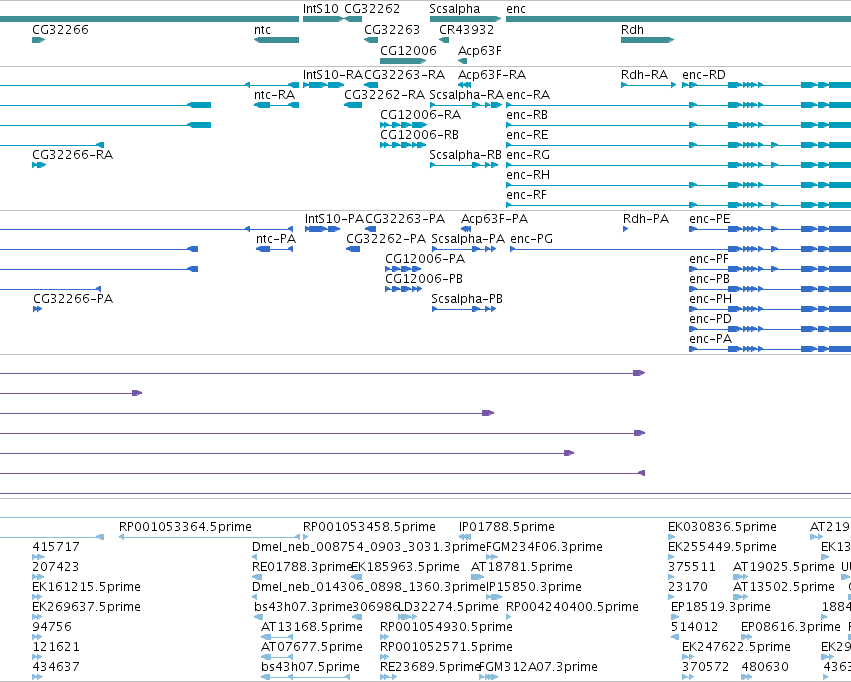
Task: Select the CR43932 gene label
Action: pos(467,29)
